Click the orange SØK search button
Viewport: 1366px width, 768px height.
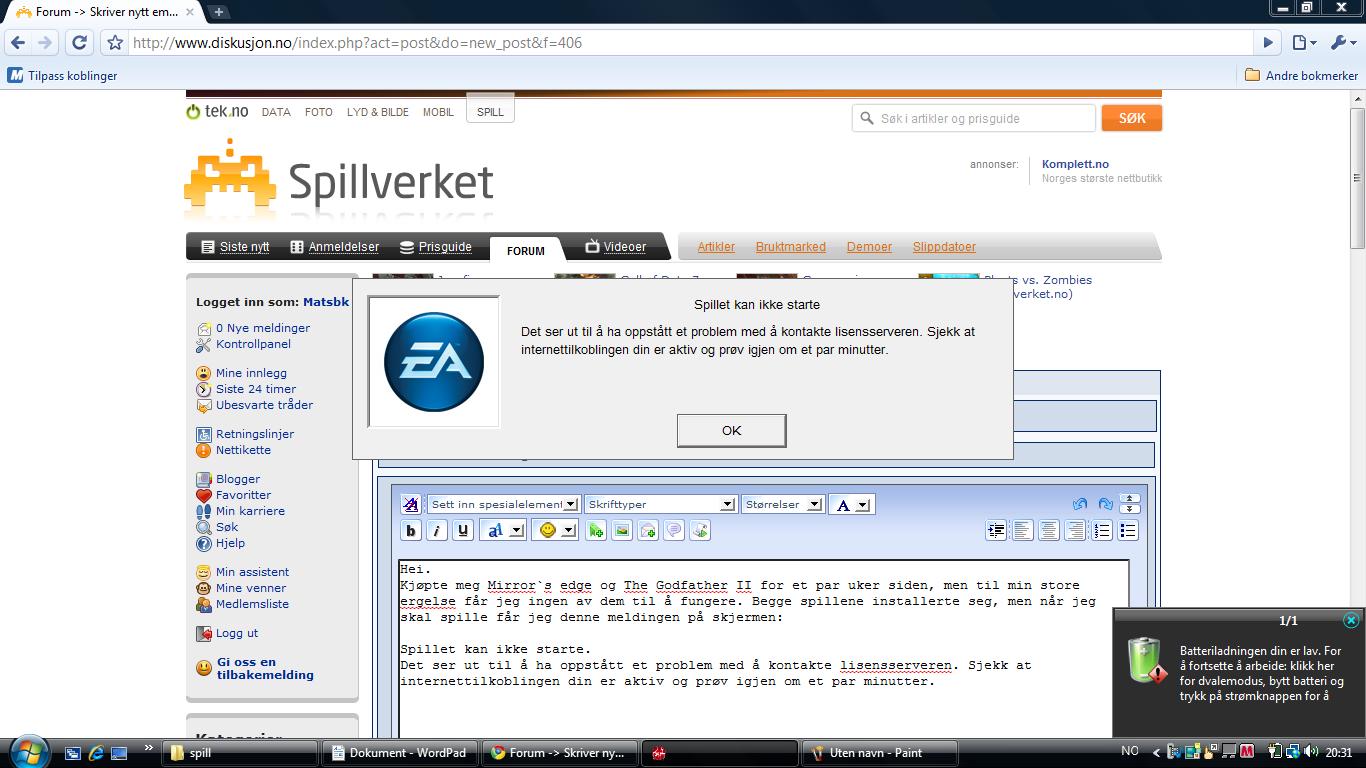click(x=1132, y=118)
